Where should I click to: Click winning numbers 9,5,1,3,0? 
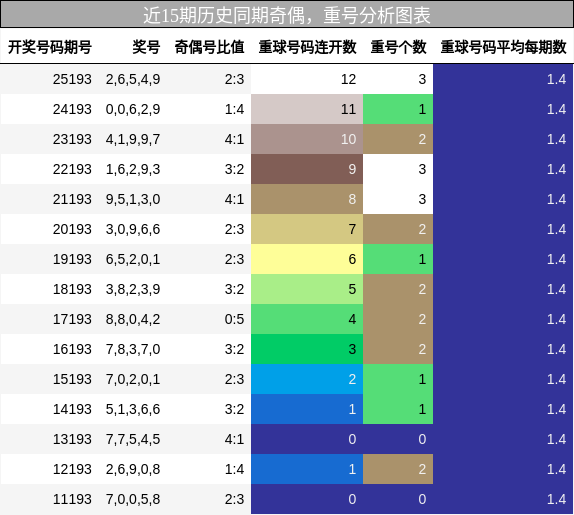pyautogui.click(x=133, y=199)
